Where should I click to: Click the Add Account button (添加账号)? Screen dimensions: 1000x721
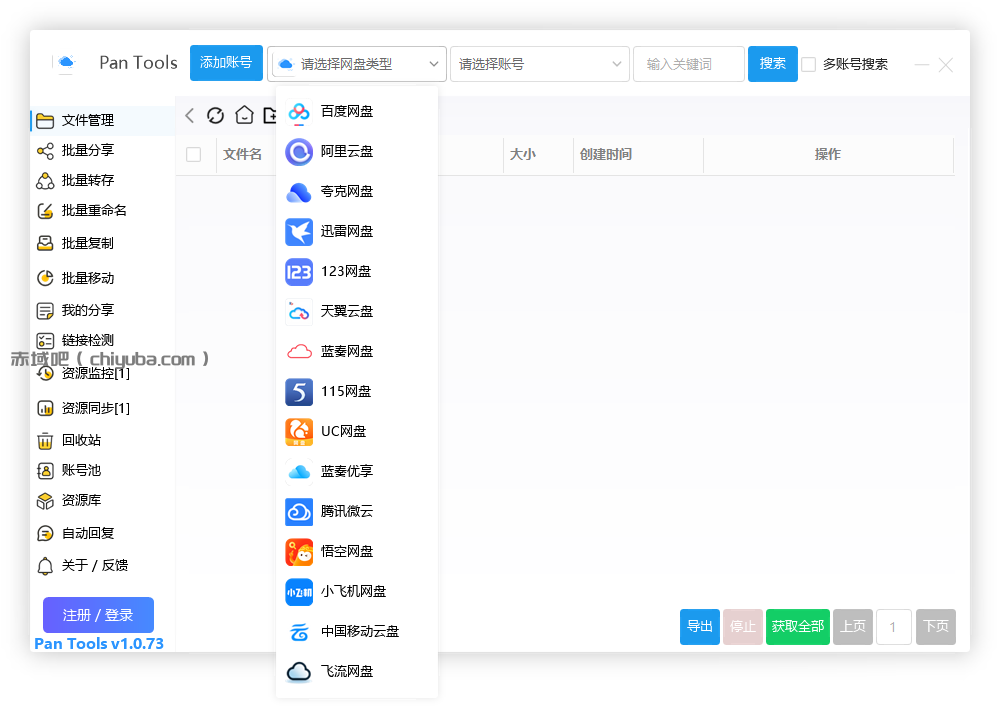coord(226,62)
